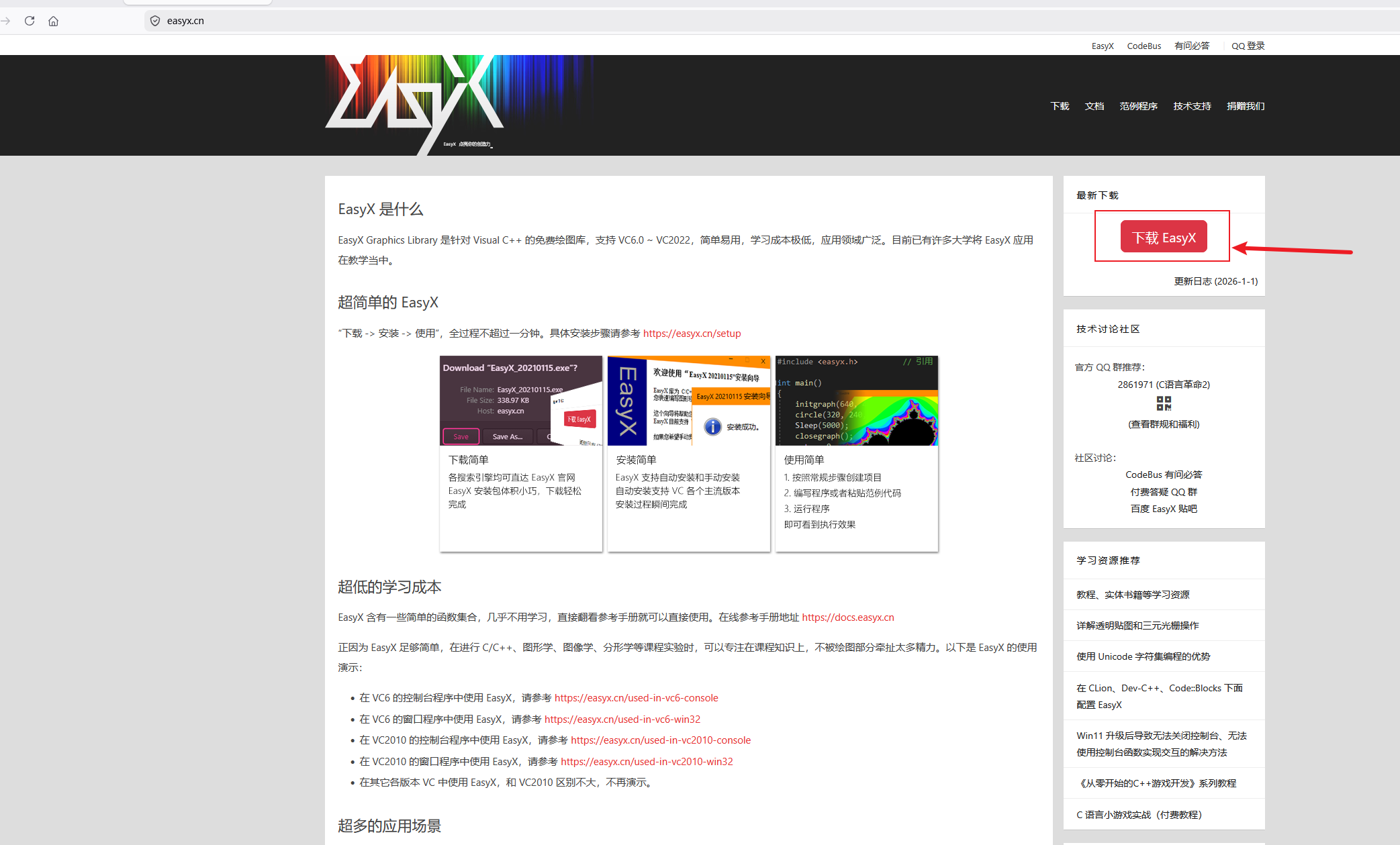The height and width of the screenshot is (845, 1400).
Task: Go to browser home page icon
Action: pyautogui.click(x=54, y=21)
